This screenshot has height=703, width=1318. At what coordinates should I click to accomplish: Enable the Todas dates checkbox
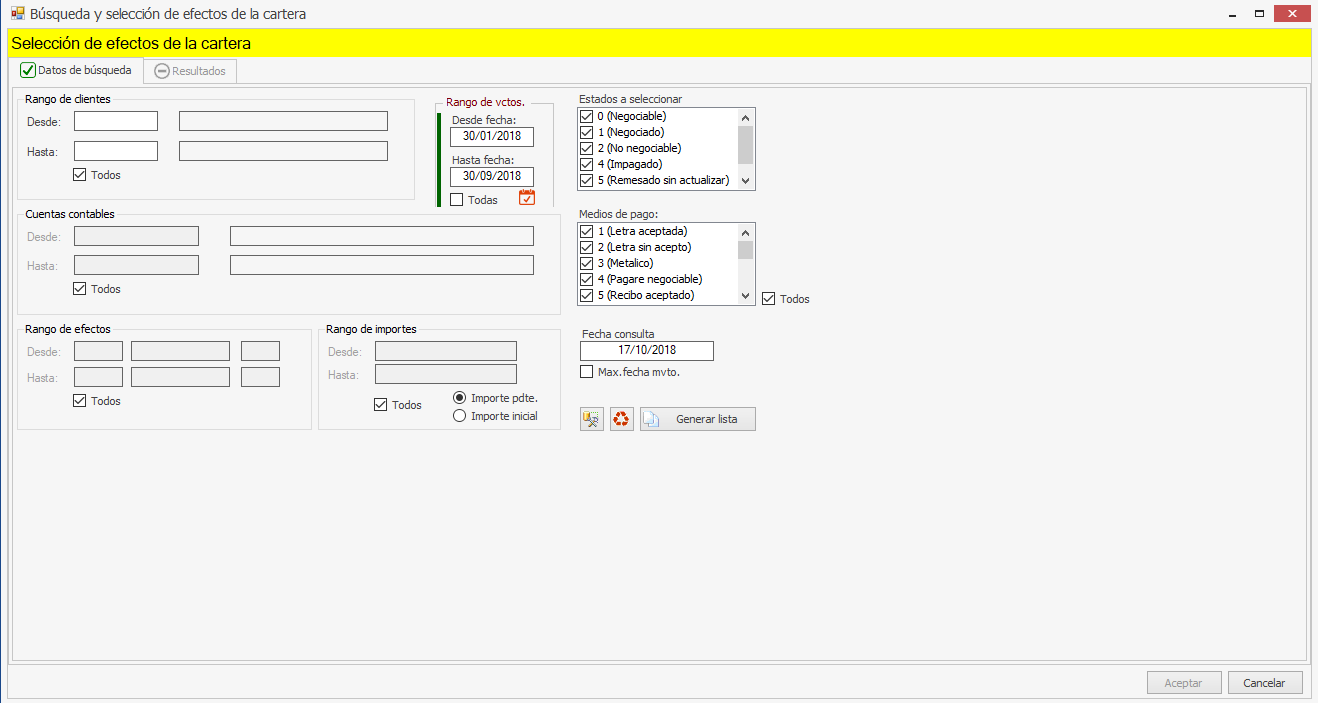457,200
